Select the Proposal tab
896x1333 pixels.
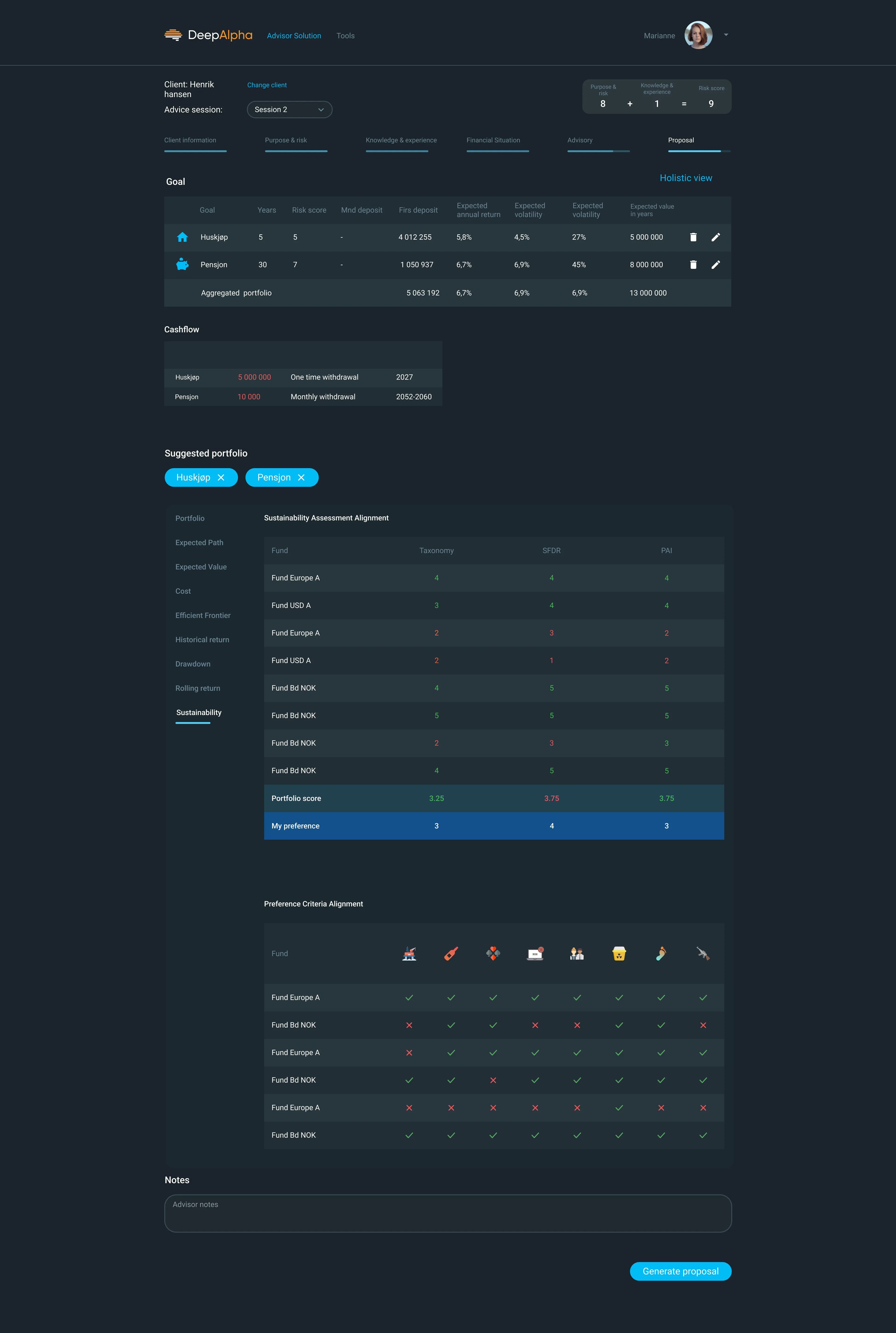[681, 140]
